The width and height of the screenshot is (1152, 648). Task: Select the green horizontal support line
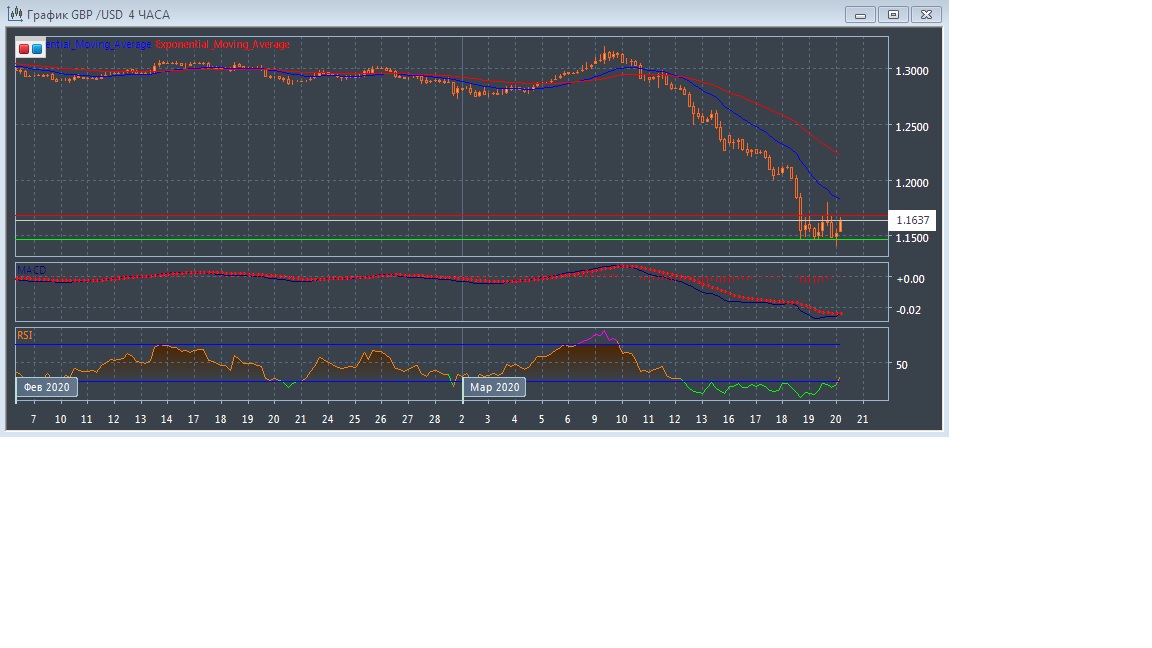[400, 239]
